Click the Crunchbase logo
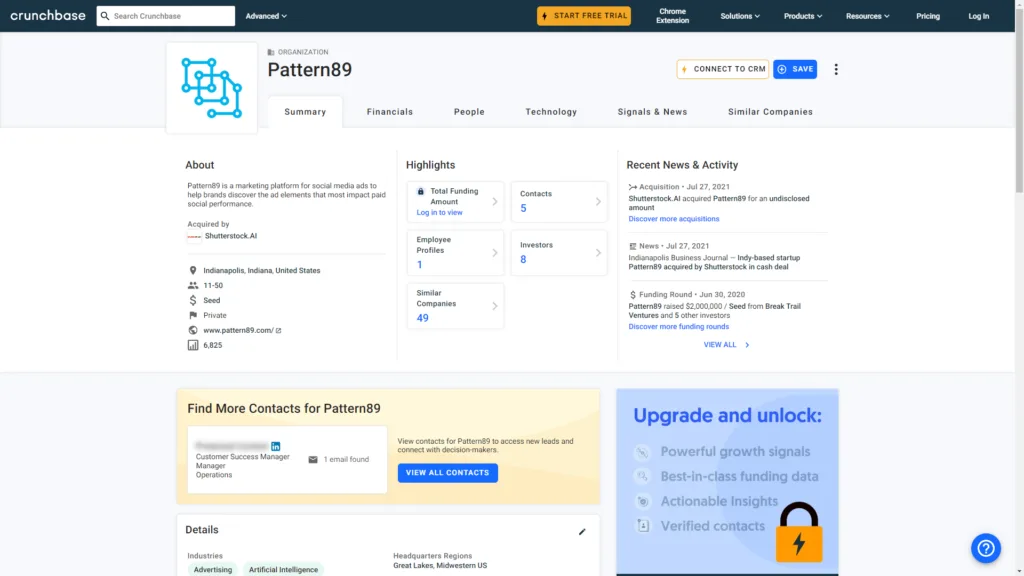1024x576 pixels. (x=48, y=16)
